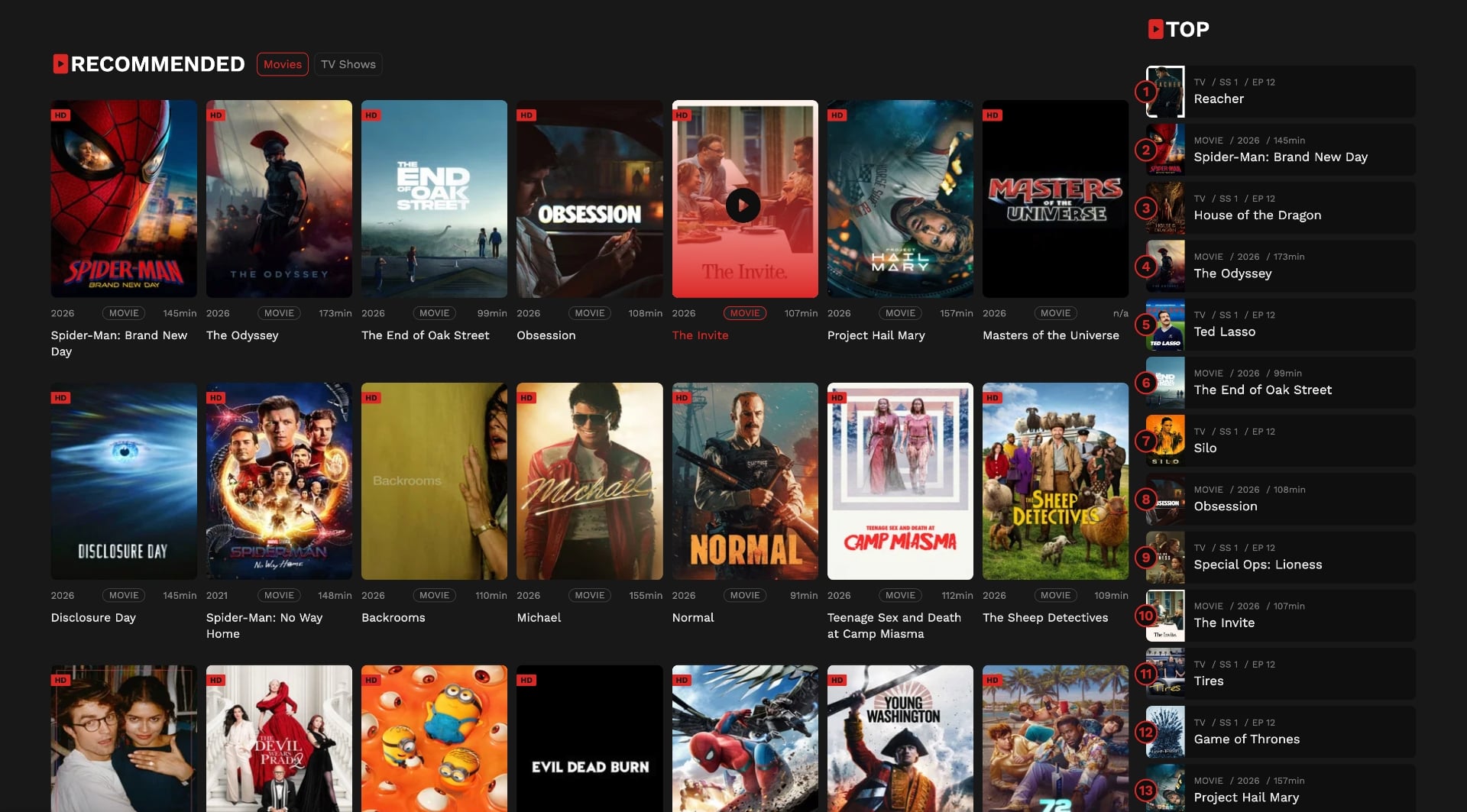Switch to the TV Shows tab
The width and height of the screenshot is (1467, 812).
pos(348,64)
